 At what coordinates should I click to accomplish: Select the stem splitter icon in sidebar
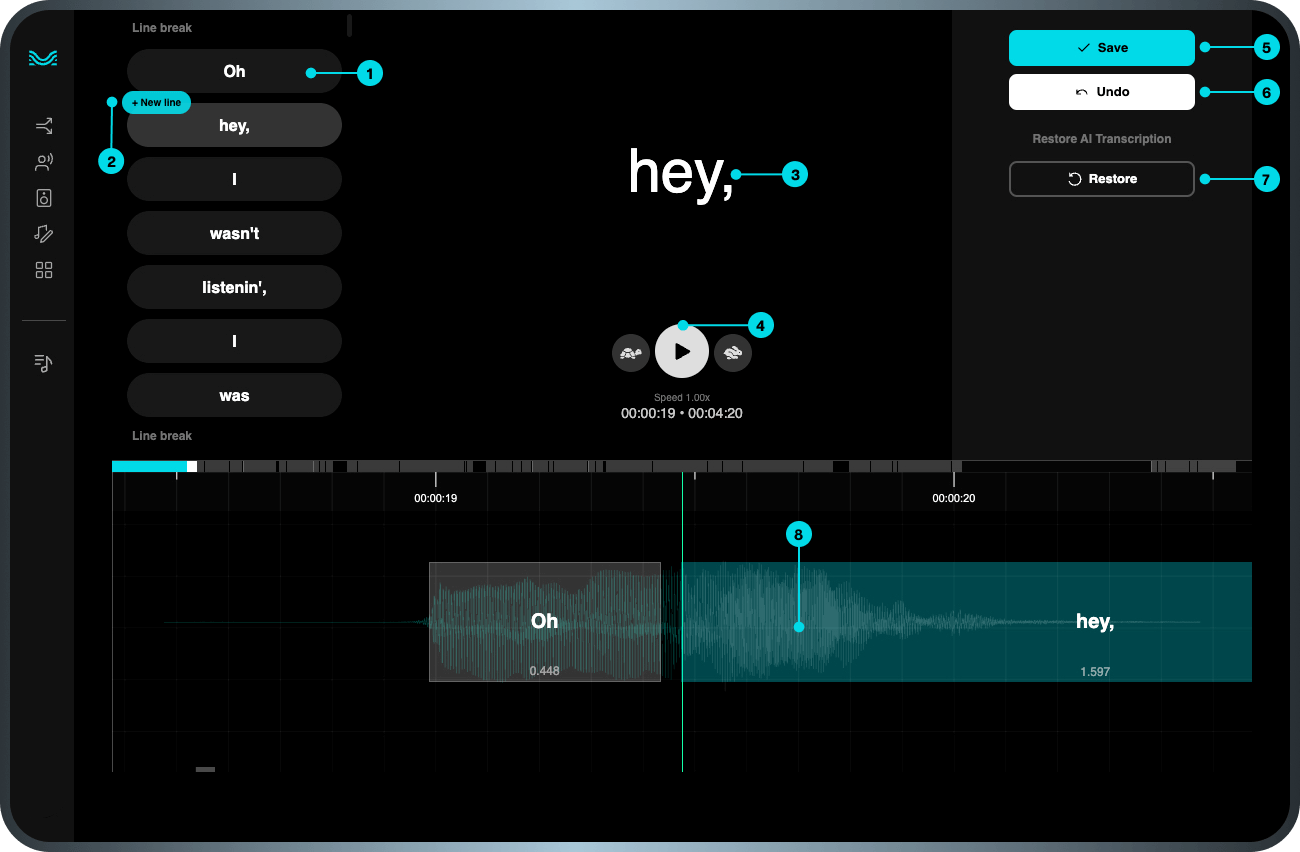(43, 125)
